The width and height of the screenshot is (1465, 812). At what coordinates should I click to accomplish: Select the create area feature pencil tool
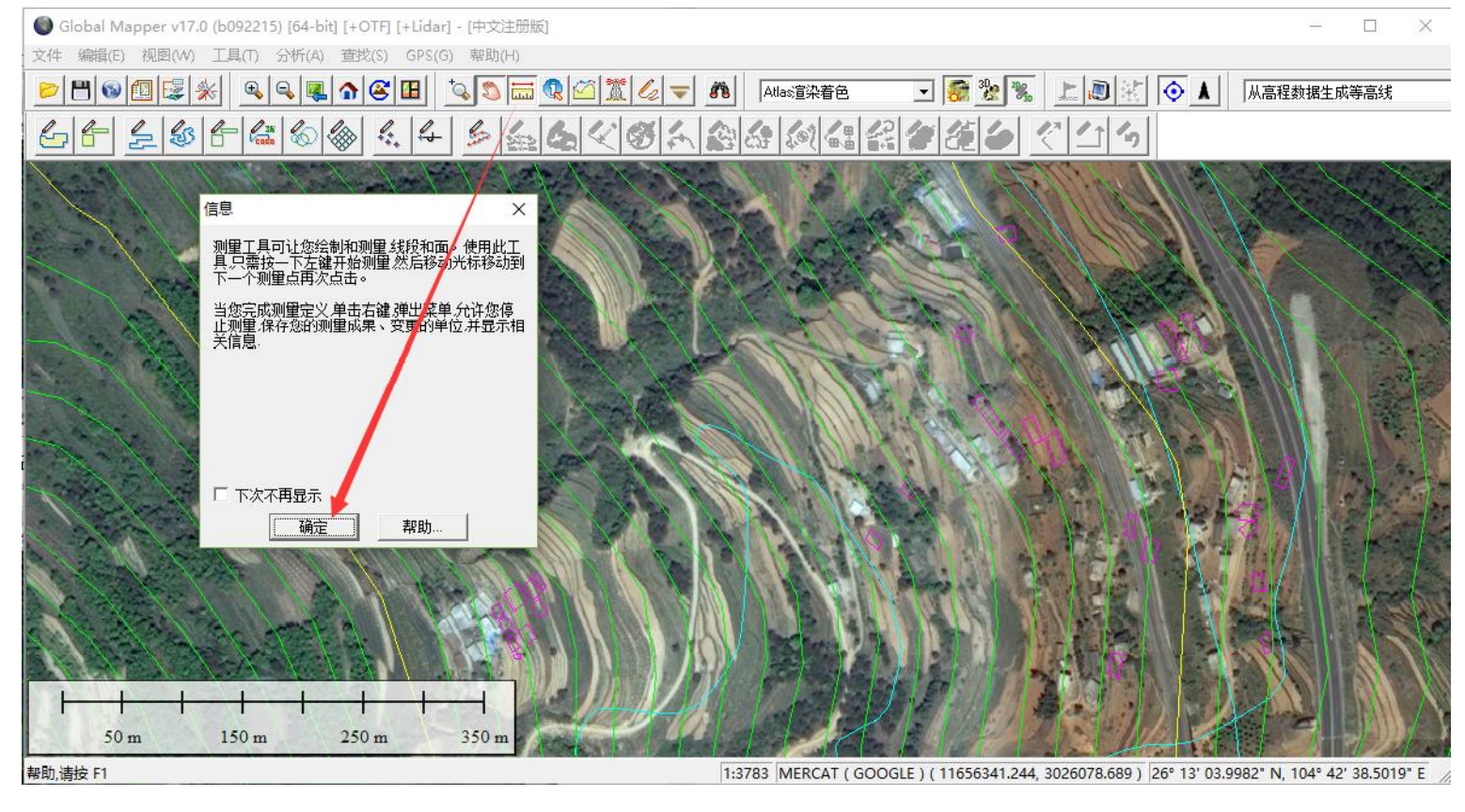[x=54, y=136]
